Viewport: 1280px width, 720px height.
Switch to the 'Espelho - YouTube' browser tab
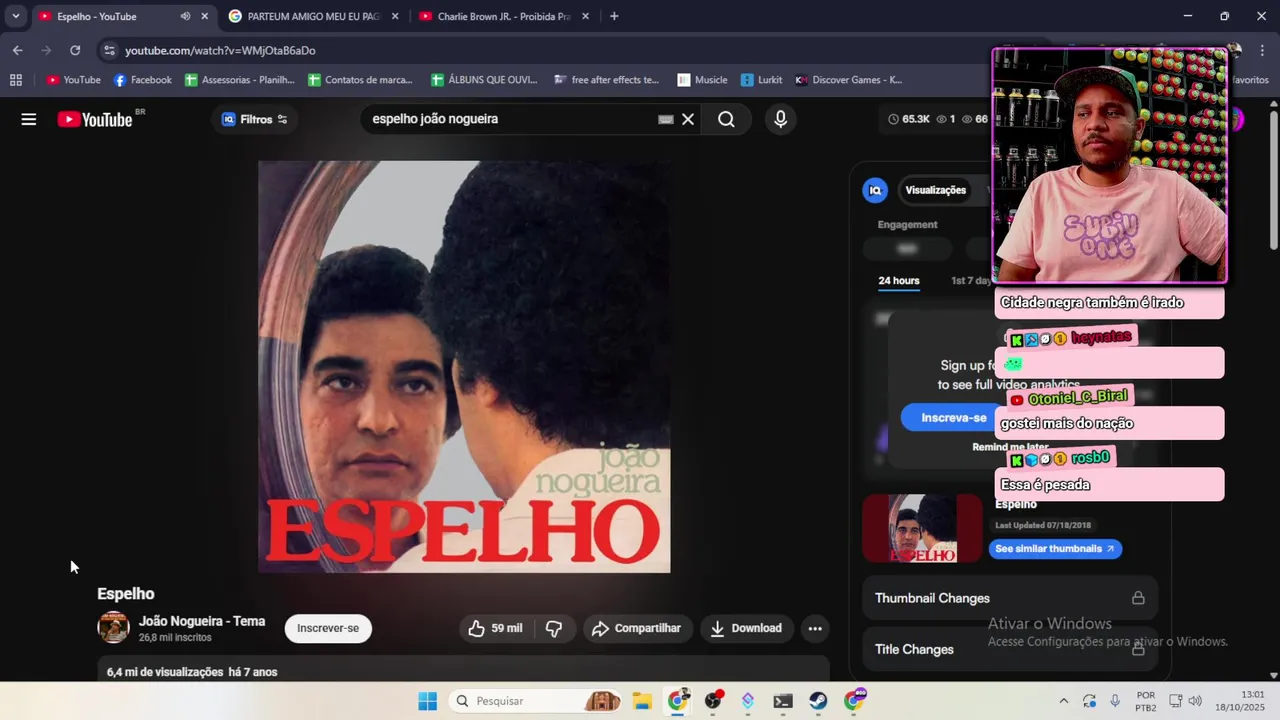[110, 16]
